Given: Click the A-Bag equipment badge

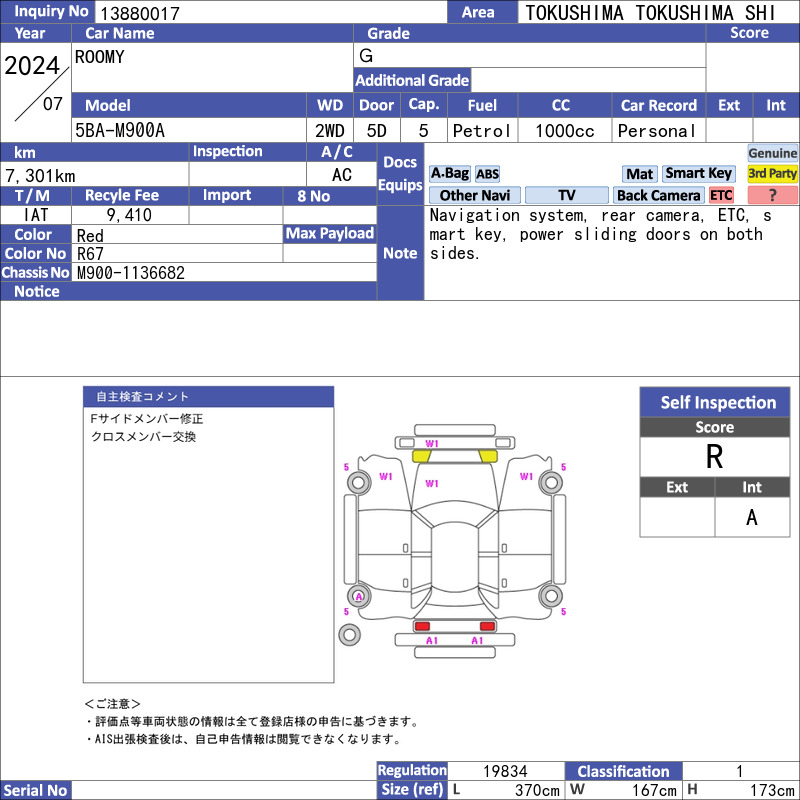Looking at the screenshot, I should [449, 173].
